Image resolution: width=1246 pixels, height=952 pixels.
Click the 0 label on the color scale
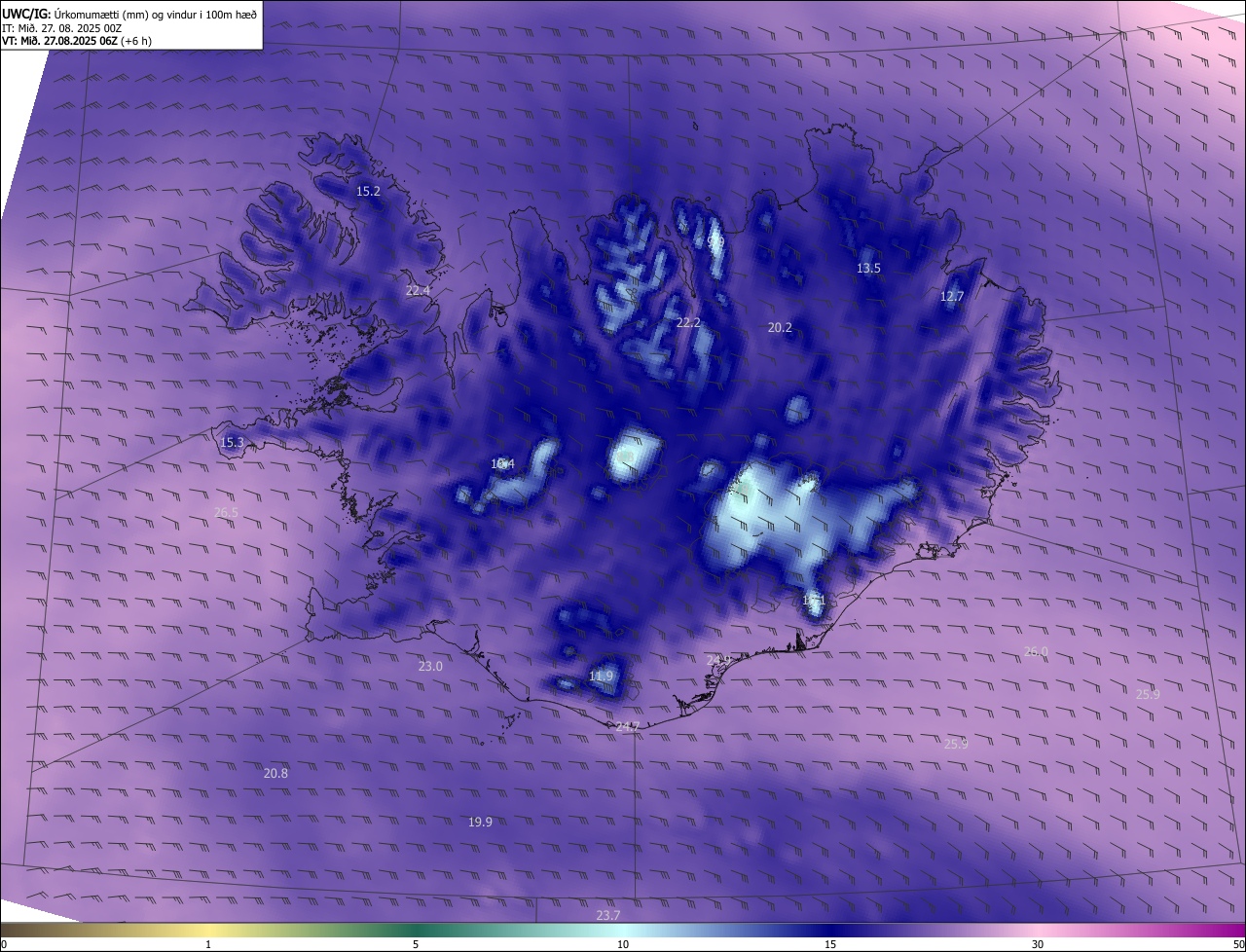coord(4,944)
